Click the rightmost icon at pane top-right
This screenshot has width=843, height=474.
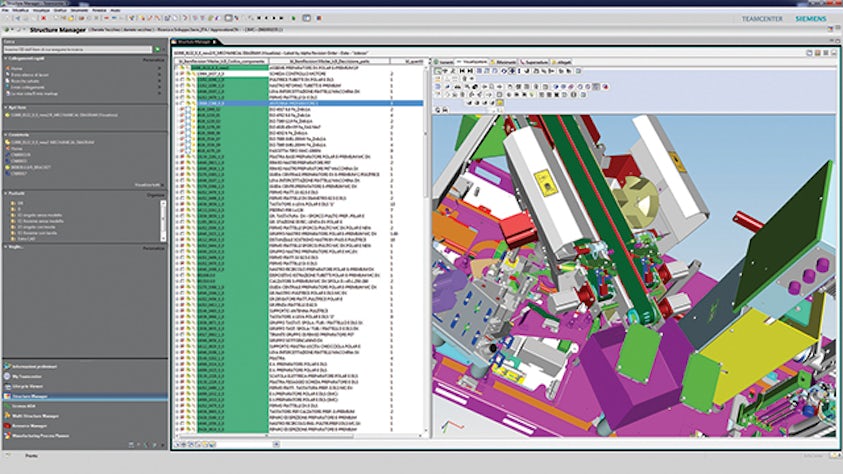pyautogui.click(x=834, y=53)
